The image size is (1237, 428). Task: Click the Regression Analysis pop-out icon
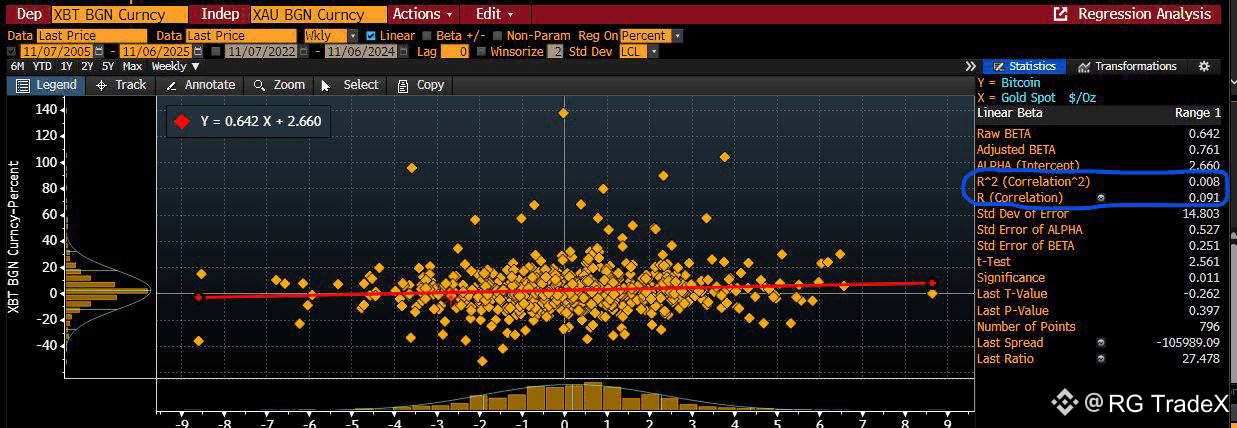point(1061,14)
